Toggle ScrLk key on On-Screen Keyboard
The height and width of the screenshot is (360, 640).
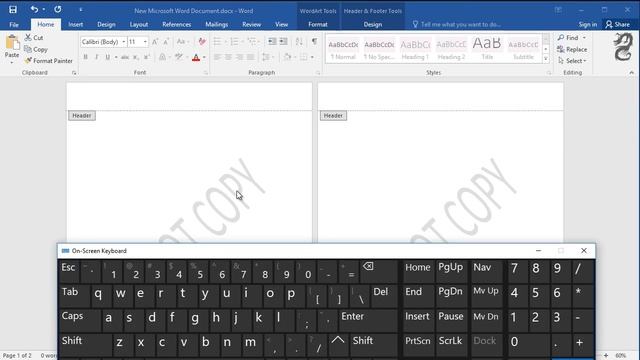pos(451,344)
